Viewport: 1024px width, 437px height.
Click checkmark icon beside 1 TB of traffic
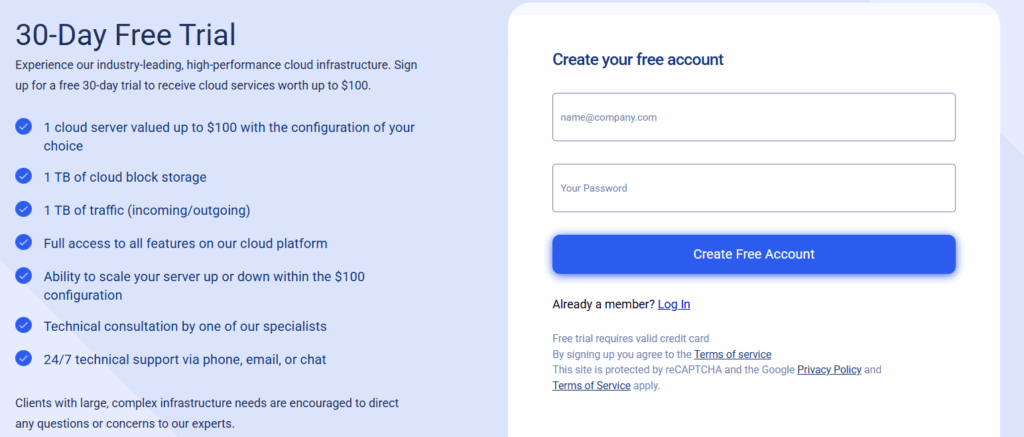tap(24, 209)
